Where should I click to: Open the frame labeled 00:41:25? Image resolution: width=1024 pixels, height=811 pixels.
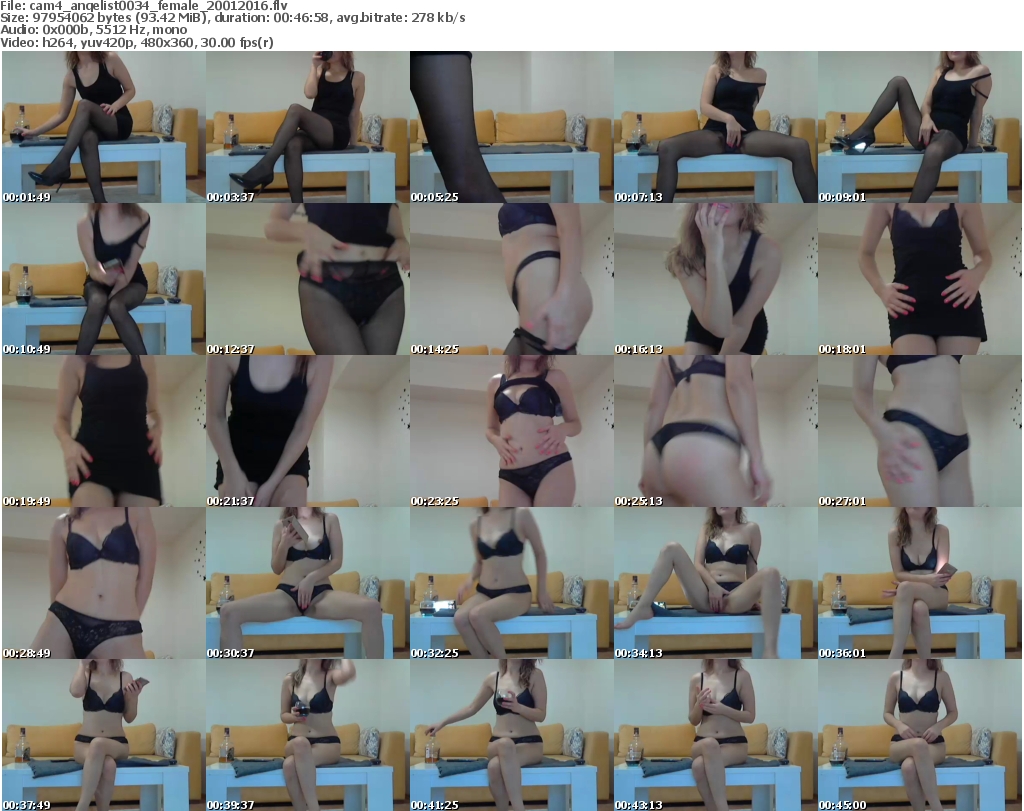[511, 735]
